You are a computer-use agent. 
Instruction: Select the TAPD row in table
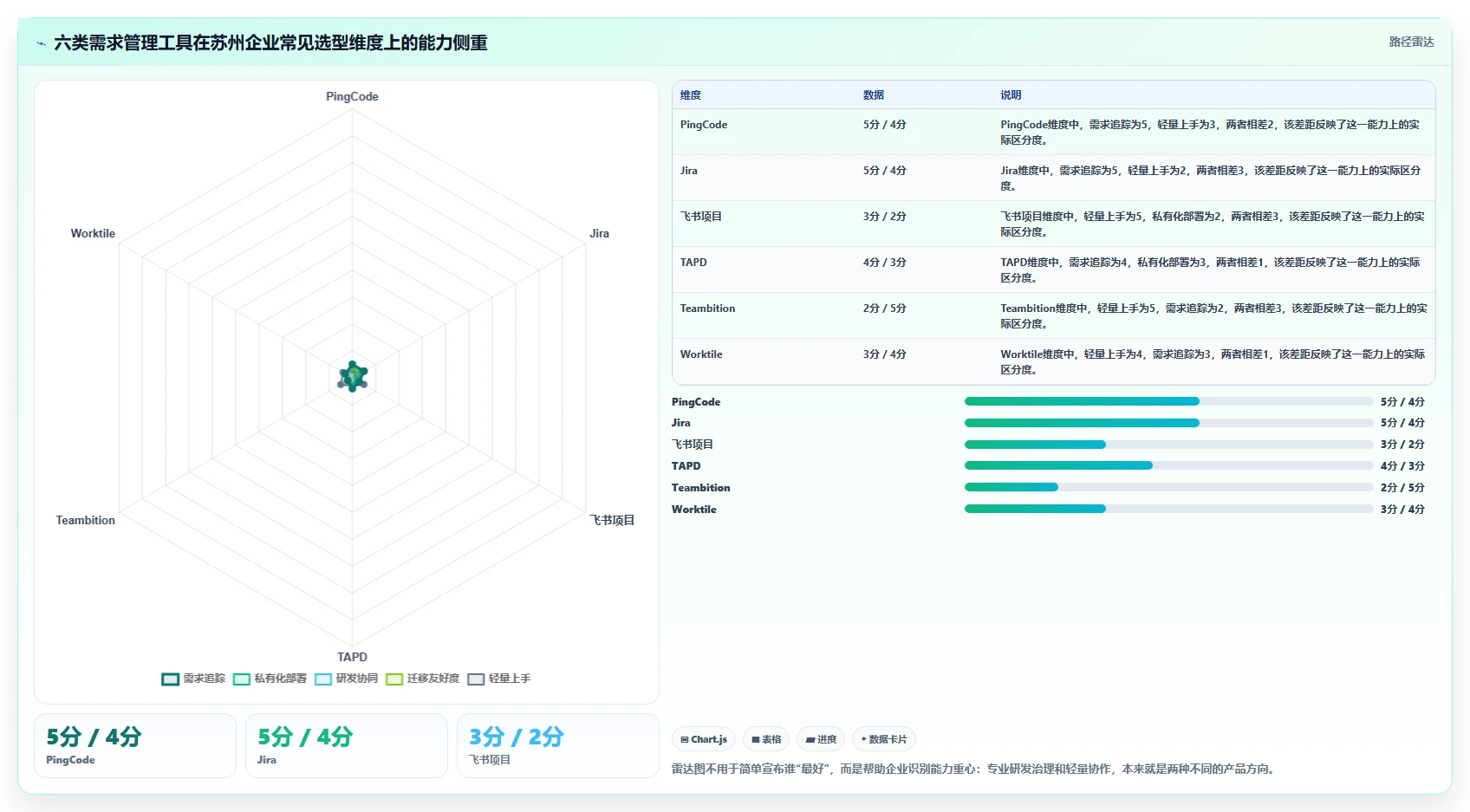click(x=1053, y=270)
